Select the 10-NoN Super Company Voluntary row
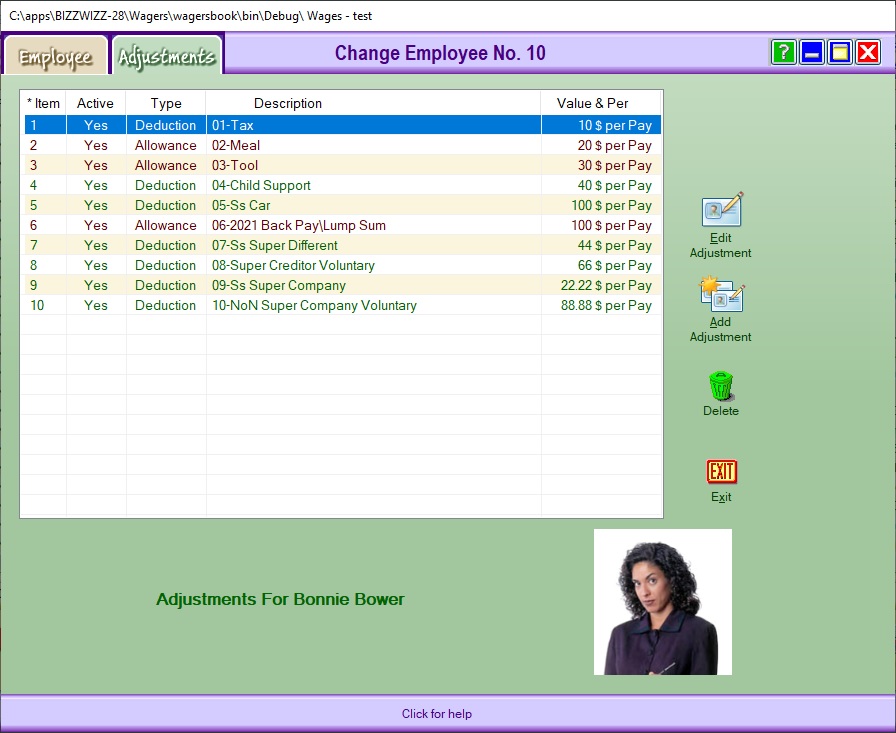The width and height of the screenshot is (896, 733). 343,305
